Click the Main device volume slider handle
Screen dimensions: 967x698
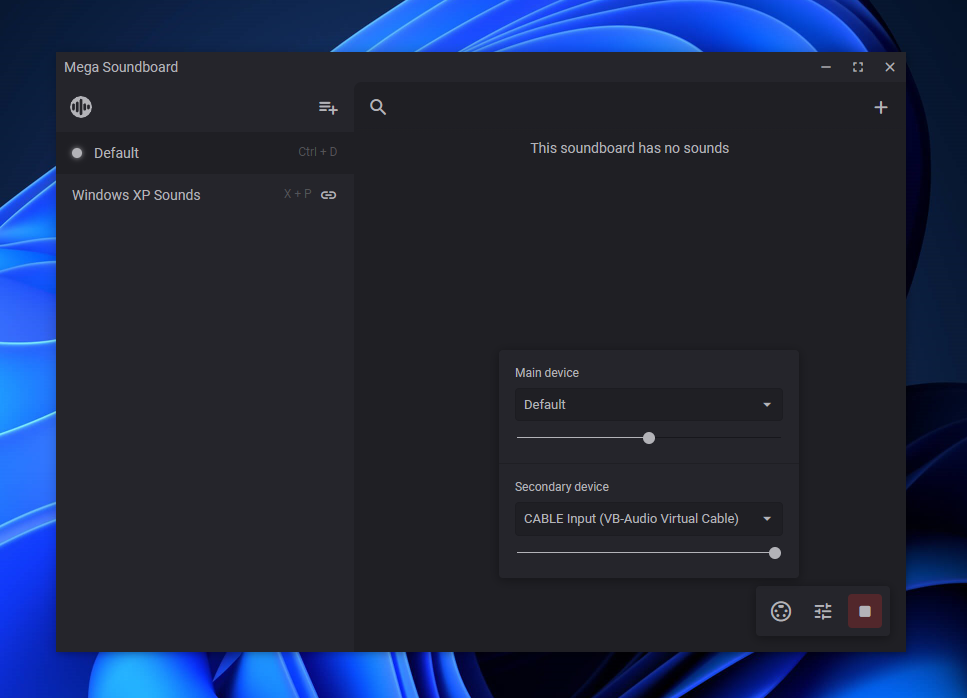pos(649,438)
